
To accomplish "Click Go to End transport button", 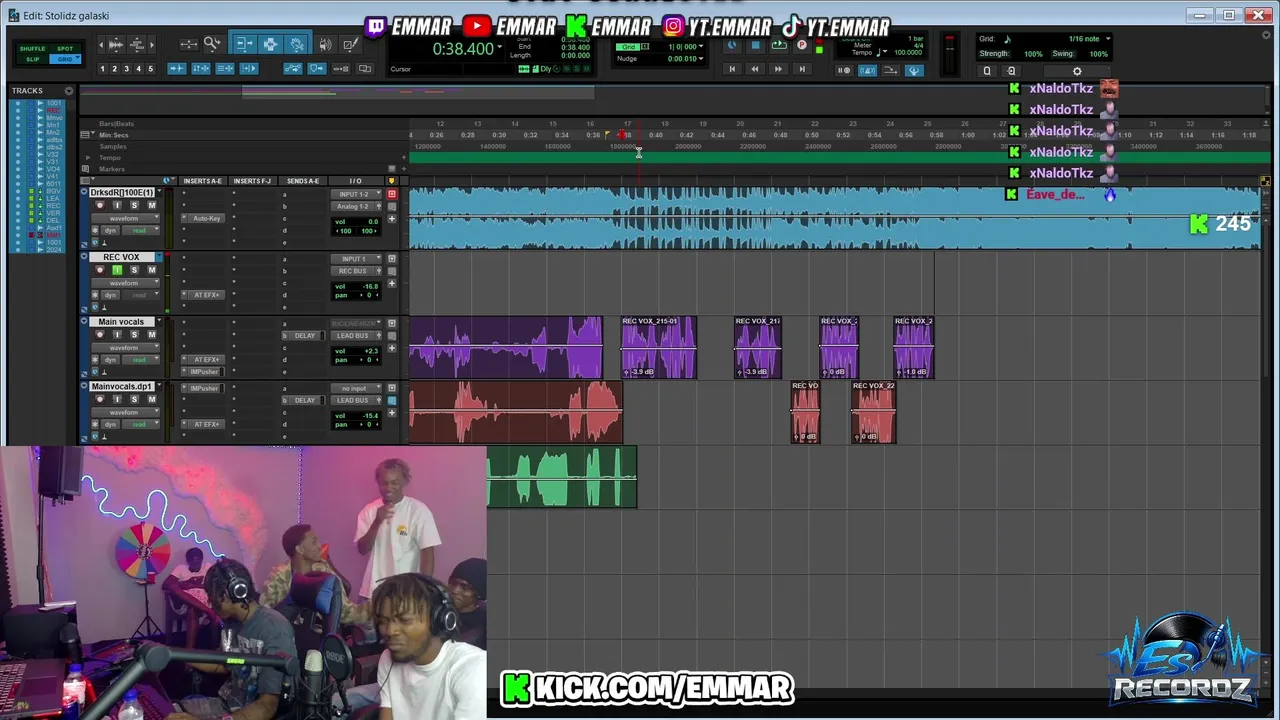I will pos(801,69).
